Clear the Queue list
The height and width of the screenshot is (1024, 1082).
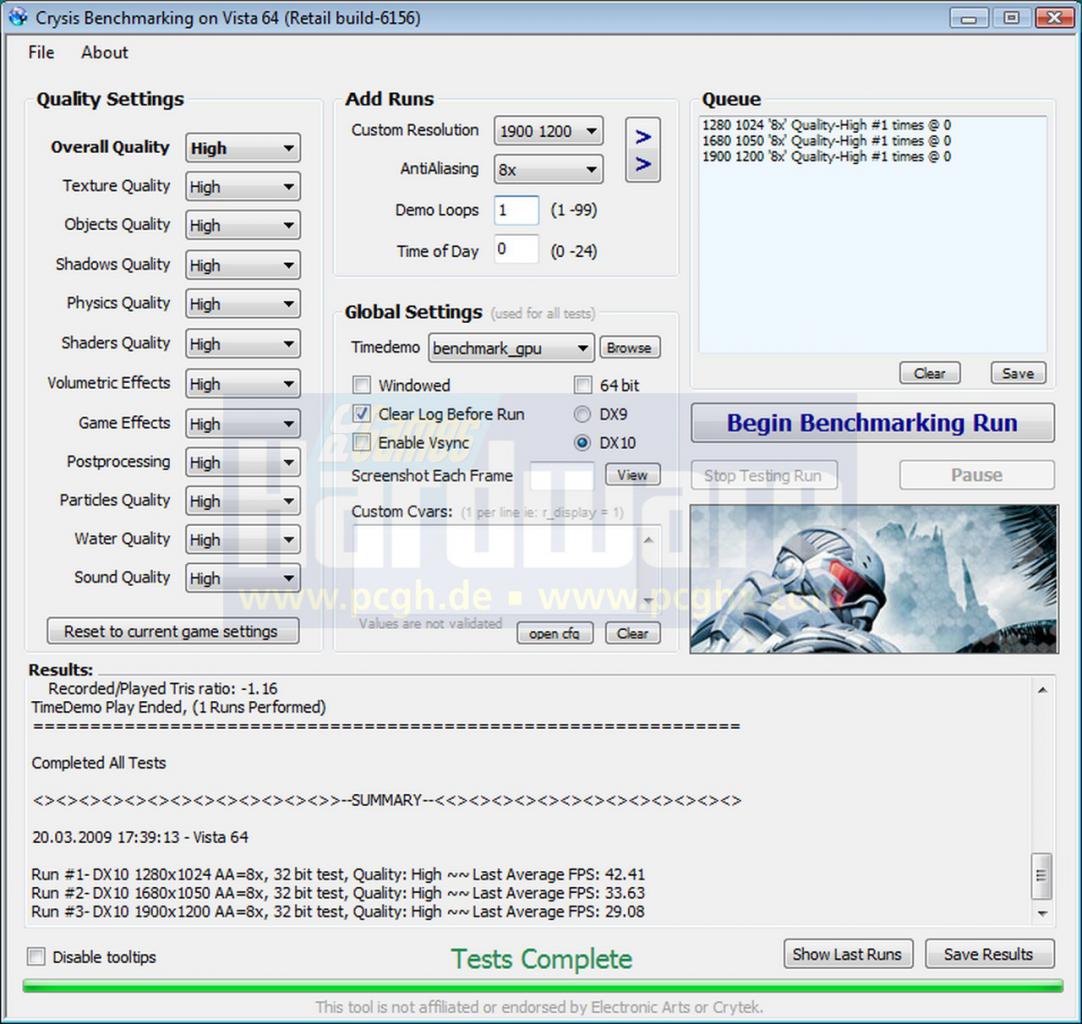[929, 373]
